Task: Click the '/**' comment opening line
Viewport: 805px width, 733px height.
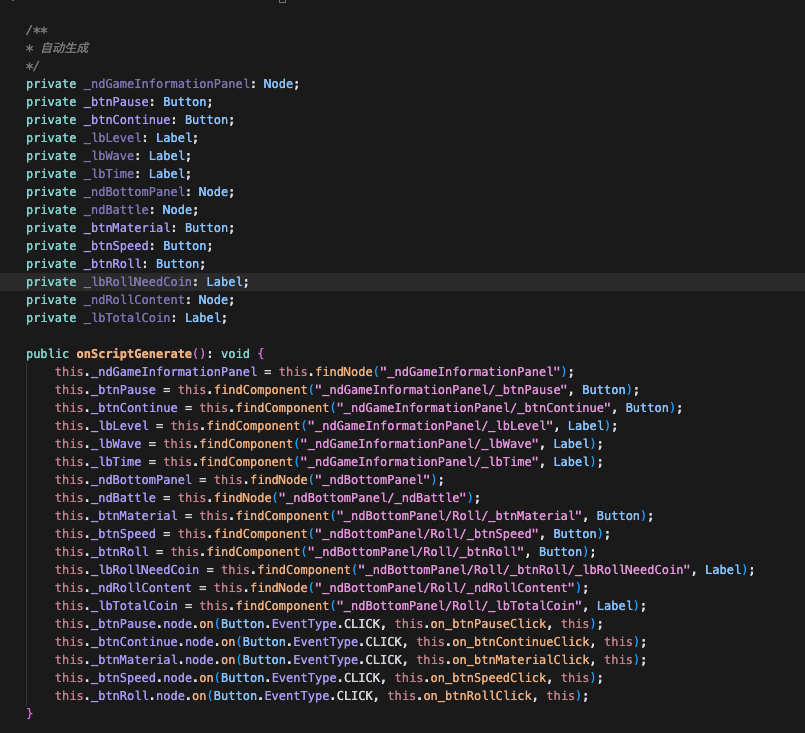Action: [x=36, y=30]
